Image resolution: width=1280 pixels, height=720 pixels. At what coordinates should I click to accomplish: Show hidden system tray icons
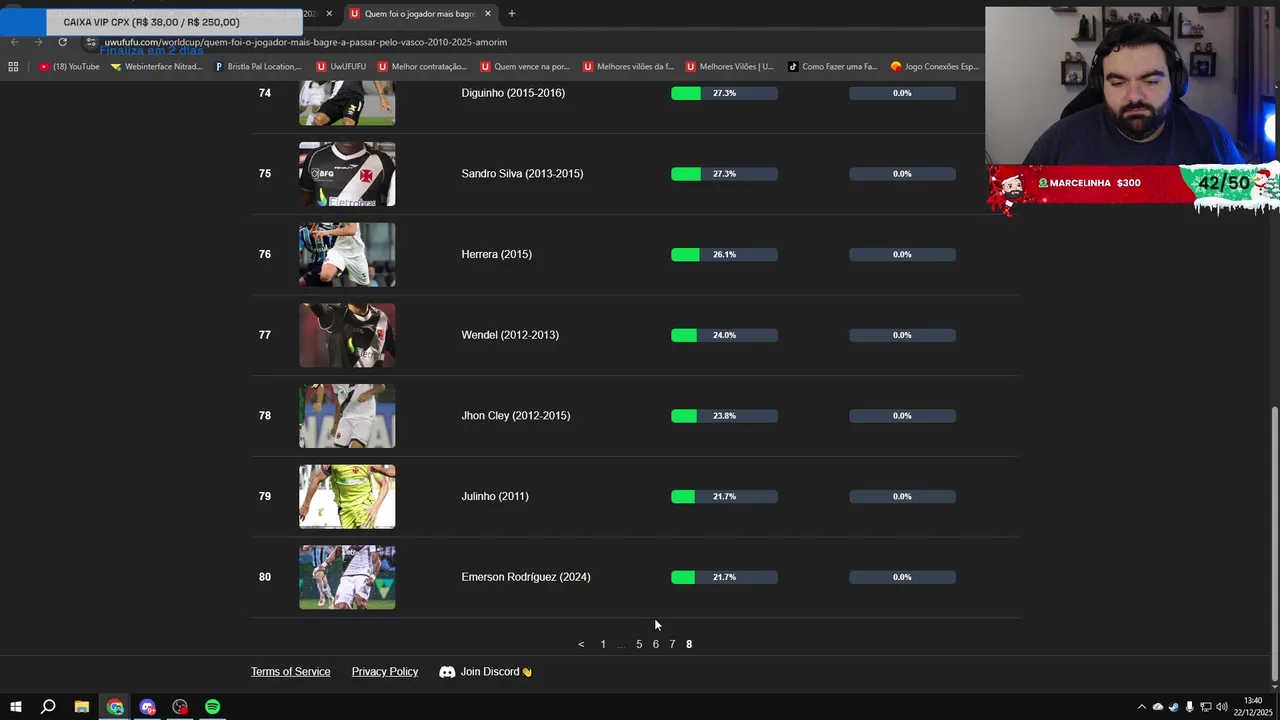[x=1142, y=707]
